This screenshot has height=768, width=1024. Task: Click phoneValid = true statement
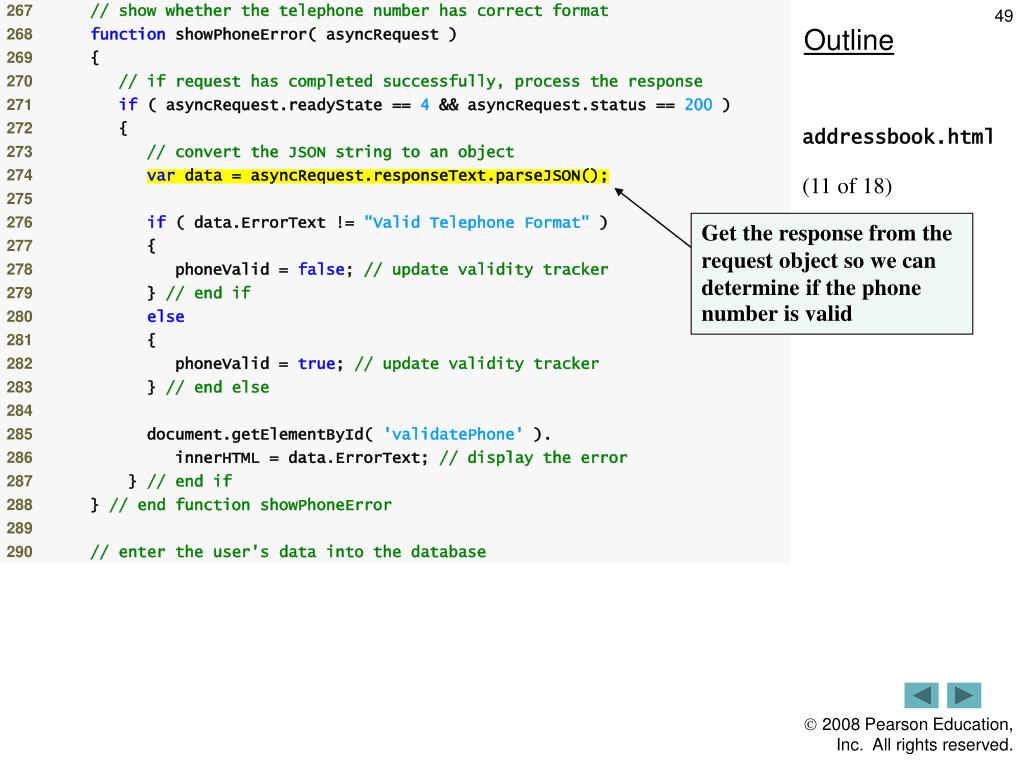[259, 364]
